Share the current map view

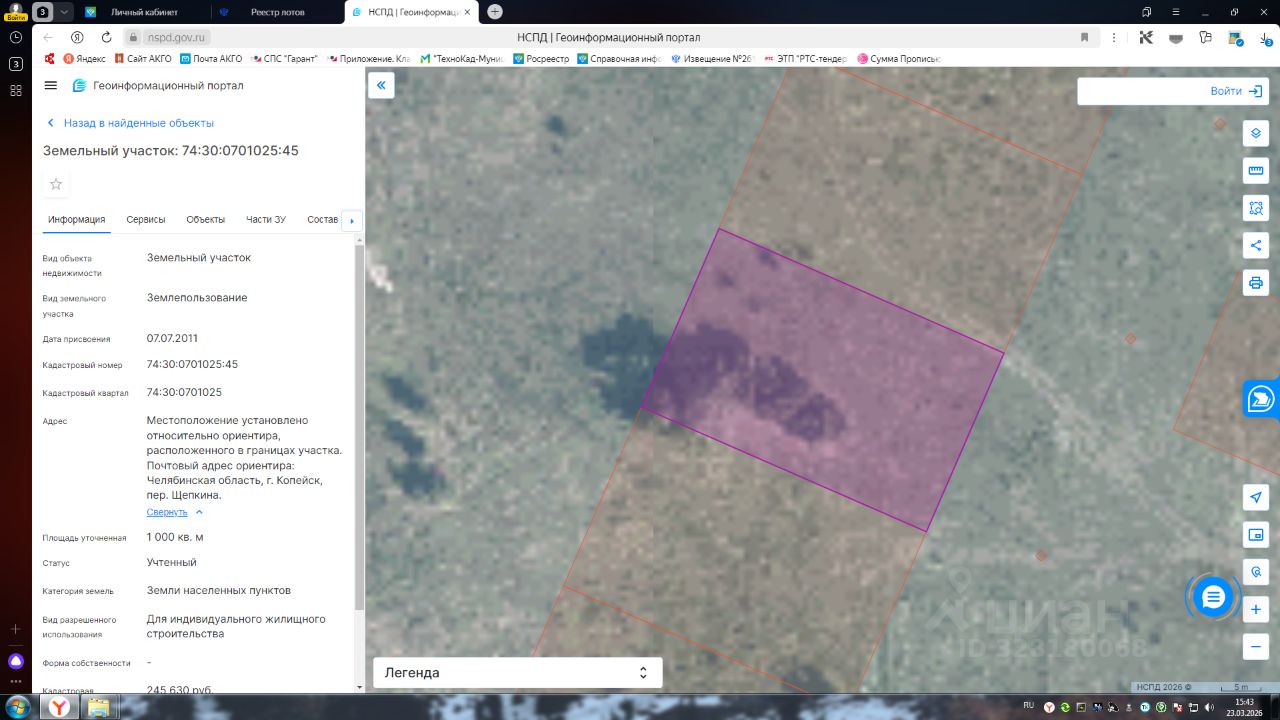pos(1256,245)
